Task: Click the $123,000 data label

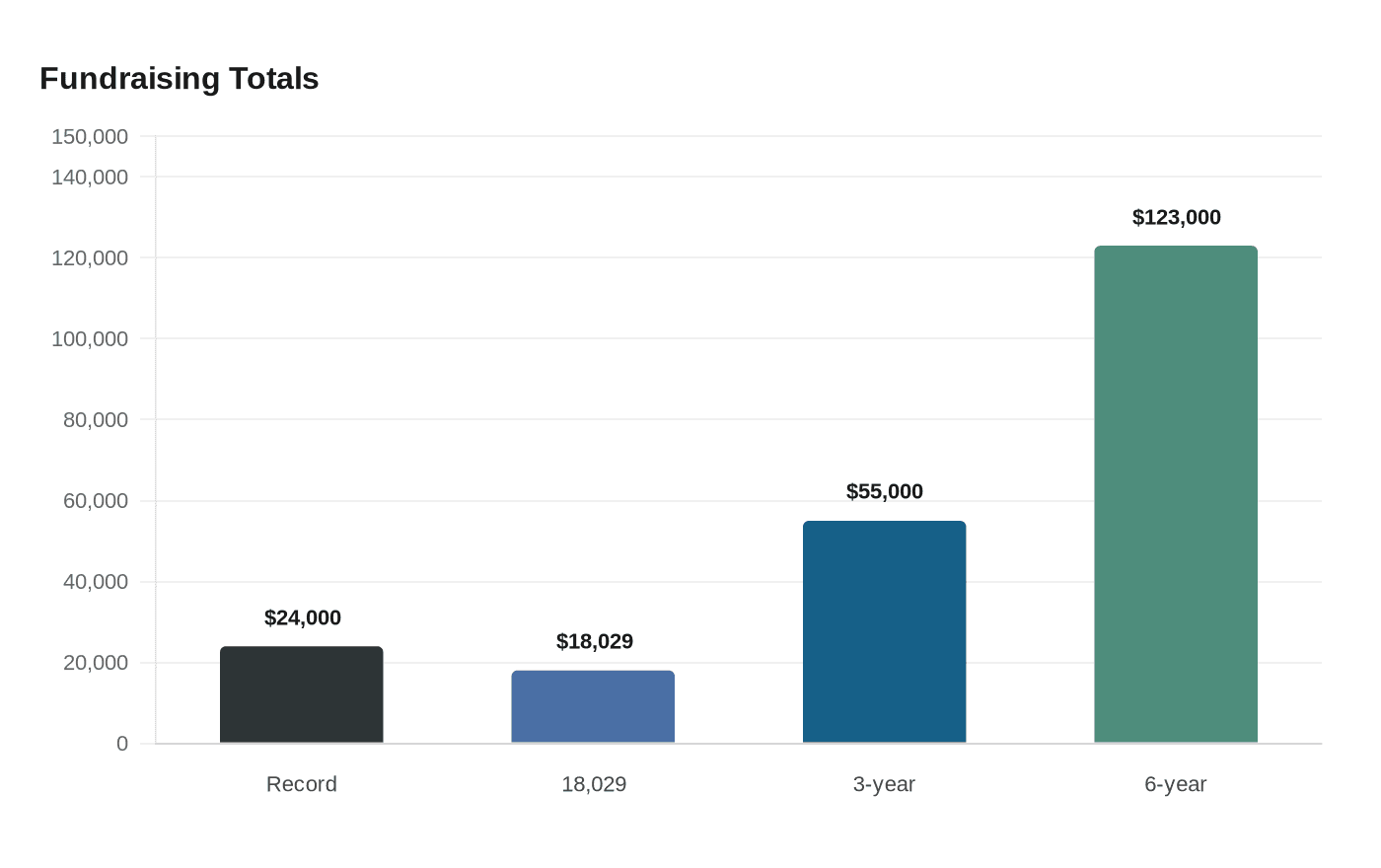Action: [1177, 218]
